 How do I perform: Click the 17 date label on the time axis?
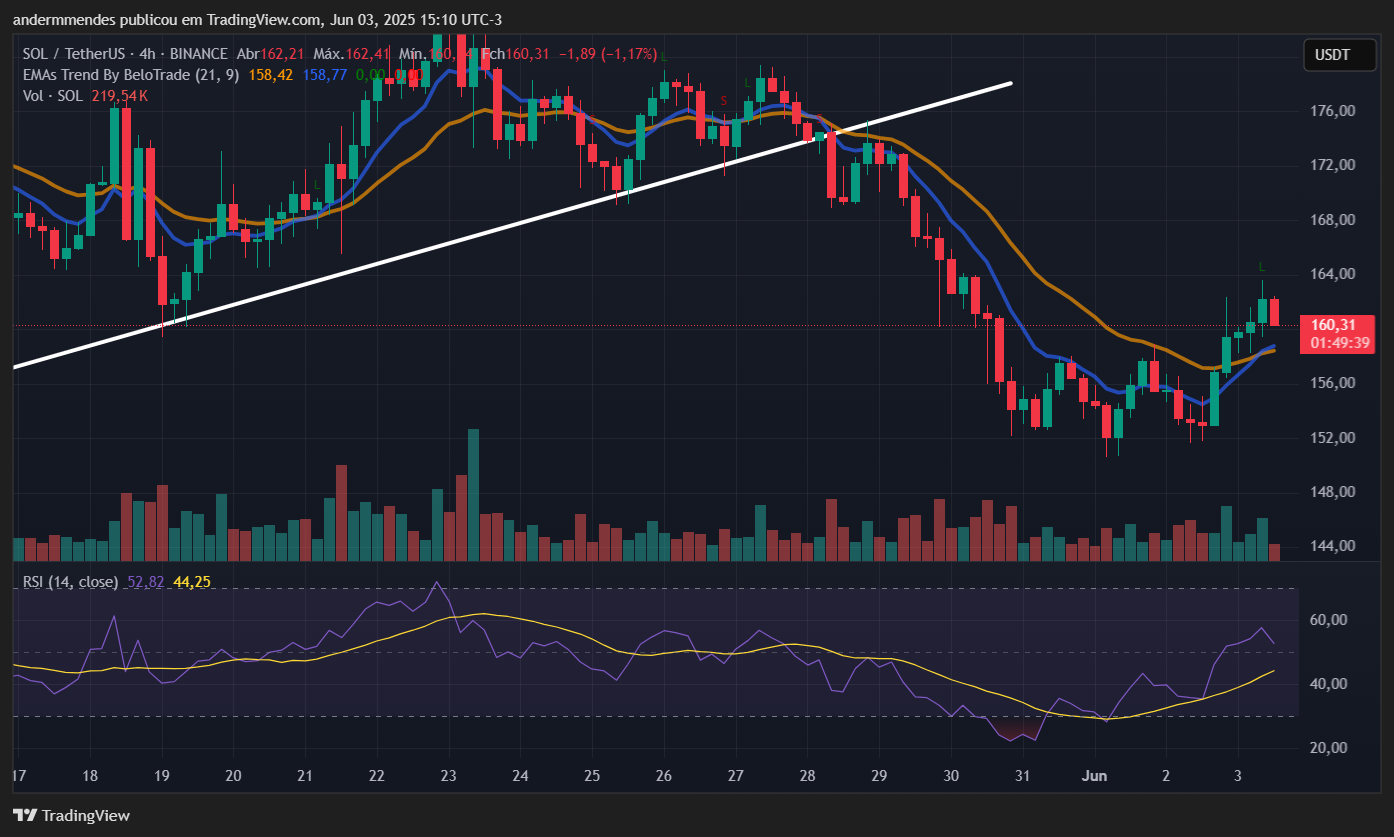point(18,775)
